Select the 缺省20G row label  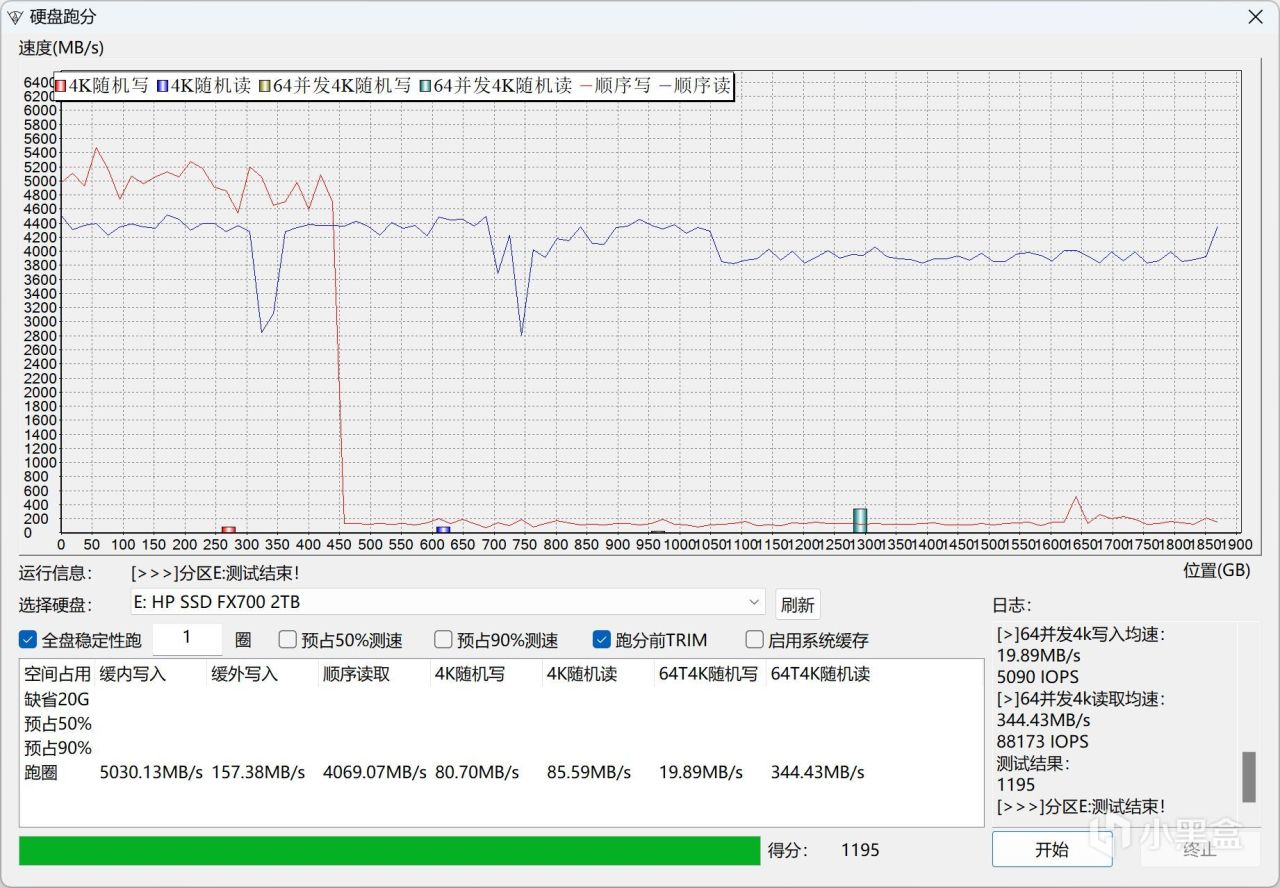pyautogui.click(x=58, y=698)
